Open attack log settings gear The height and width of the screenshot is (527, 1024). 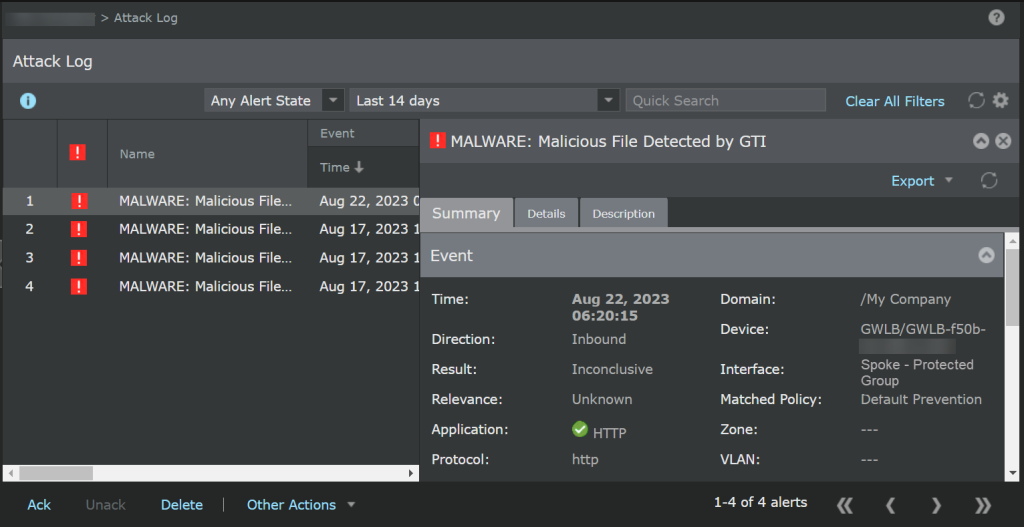tap(1000, 101)
